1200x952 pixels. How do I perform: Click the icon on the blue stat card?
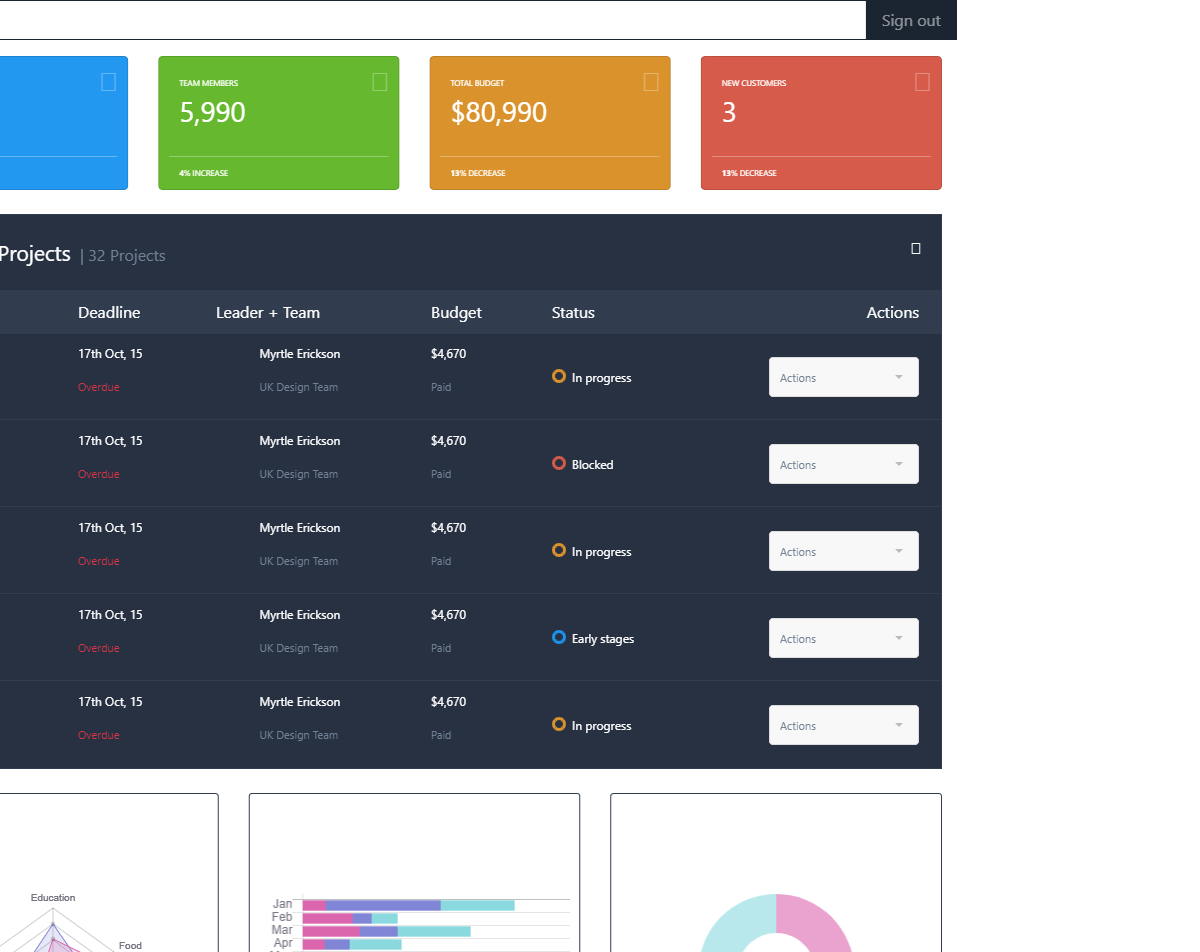pyautogui.click(x=108, y=82)
